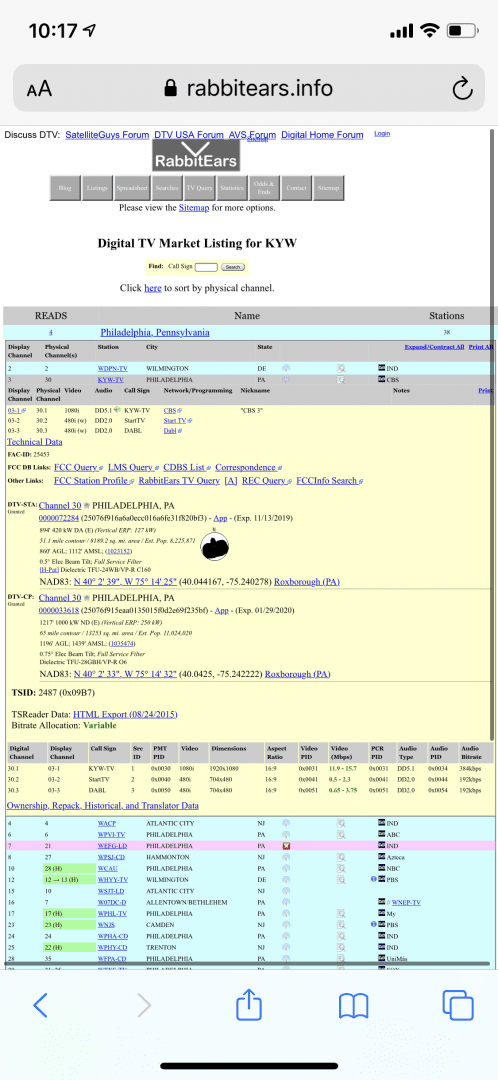Open the FCC Station Profile link
The image size is (498, 1080).
coord(92,481)
